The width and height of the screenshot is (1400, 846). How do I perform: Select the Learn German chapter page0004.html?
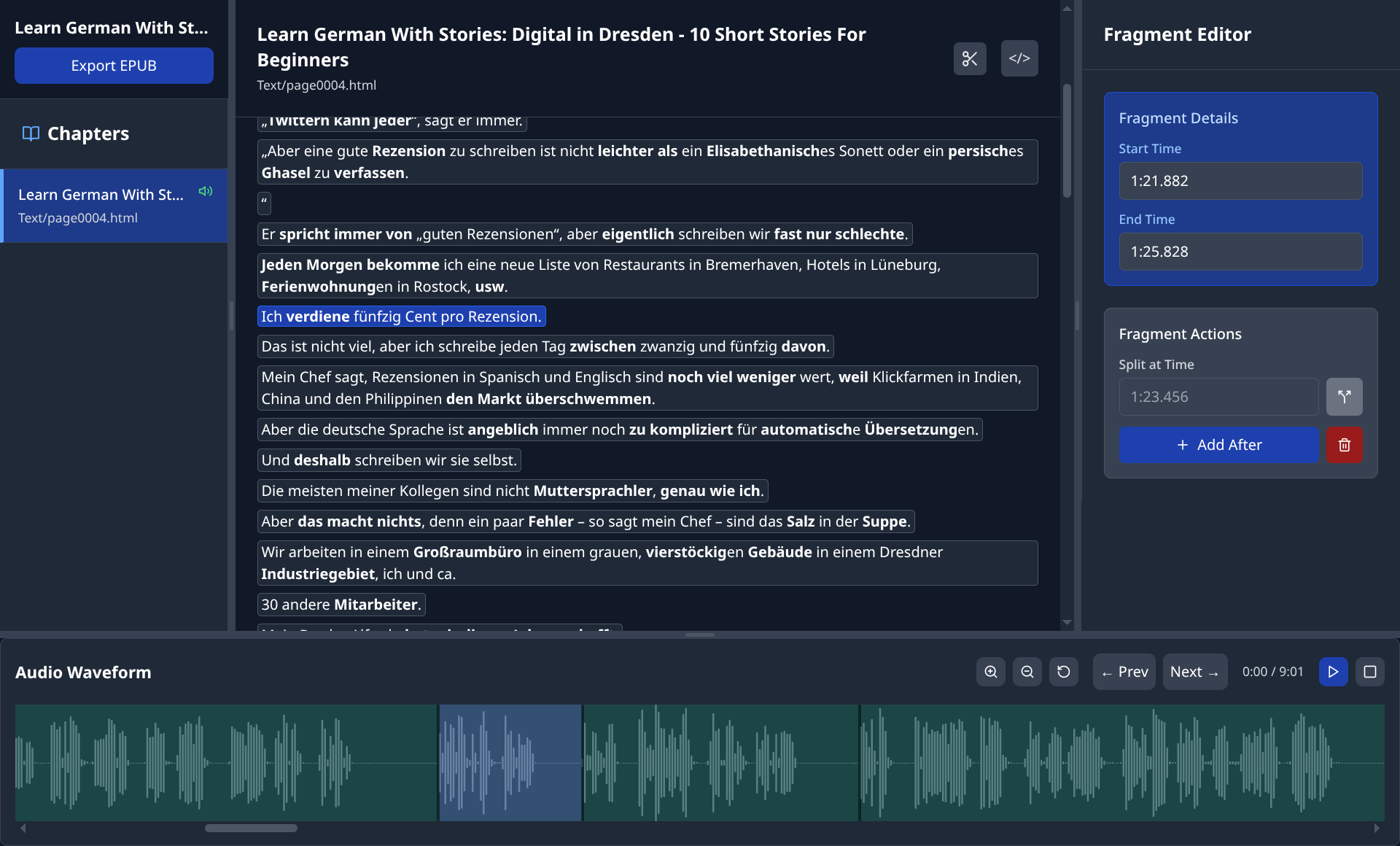point(114,206)
